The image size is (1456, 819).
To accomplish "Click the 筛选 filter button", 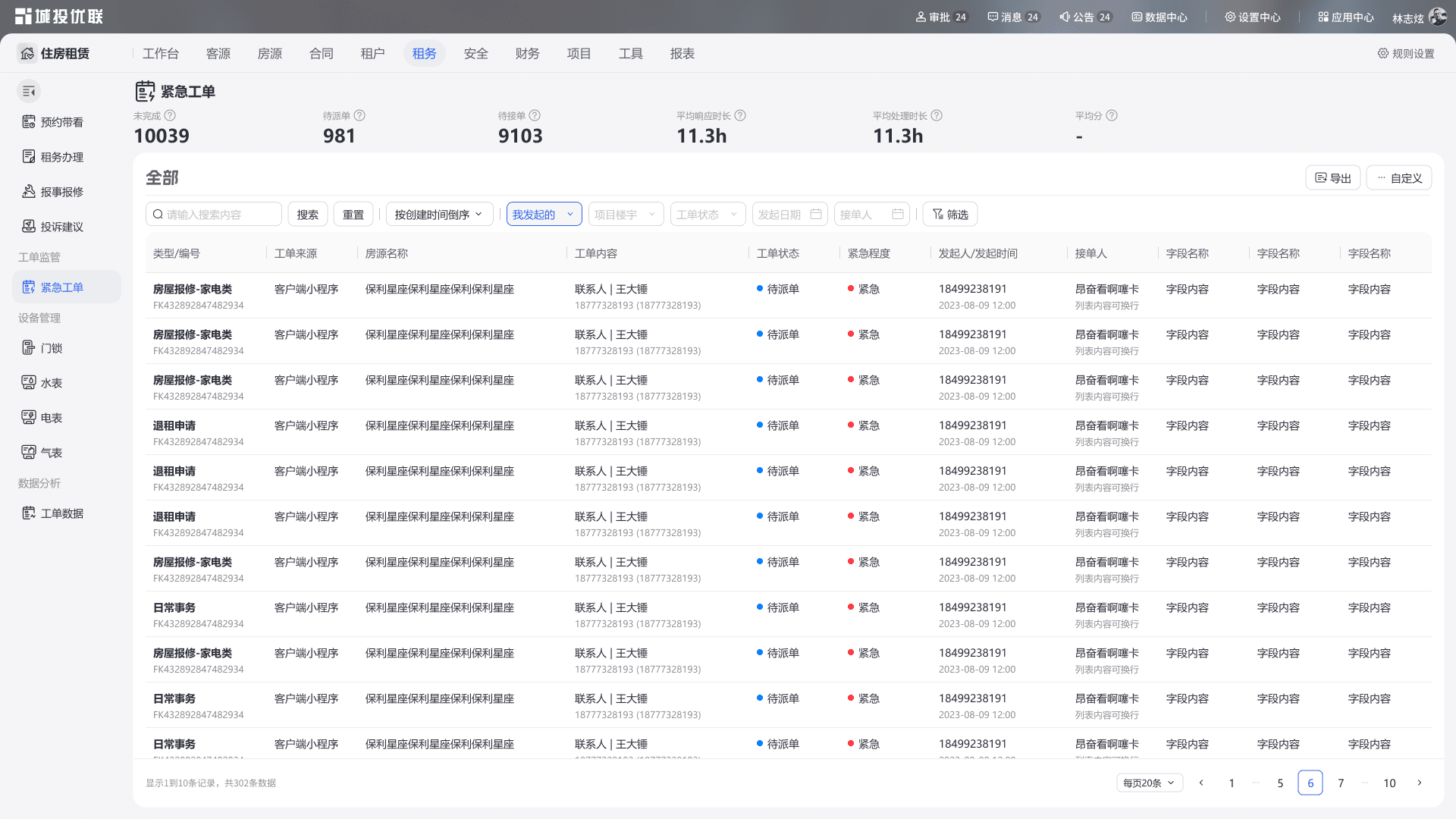I will [x=950, y=215].
